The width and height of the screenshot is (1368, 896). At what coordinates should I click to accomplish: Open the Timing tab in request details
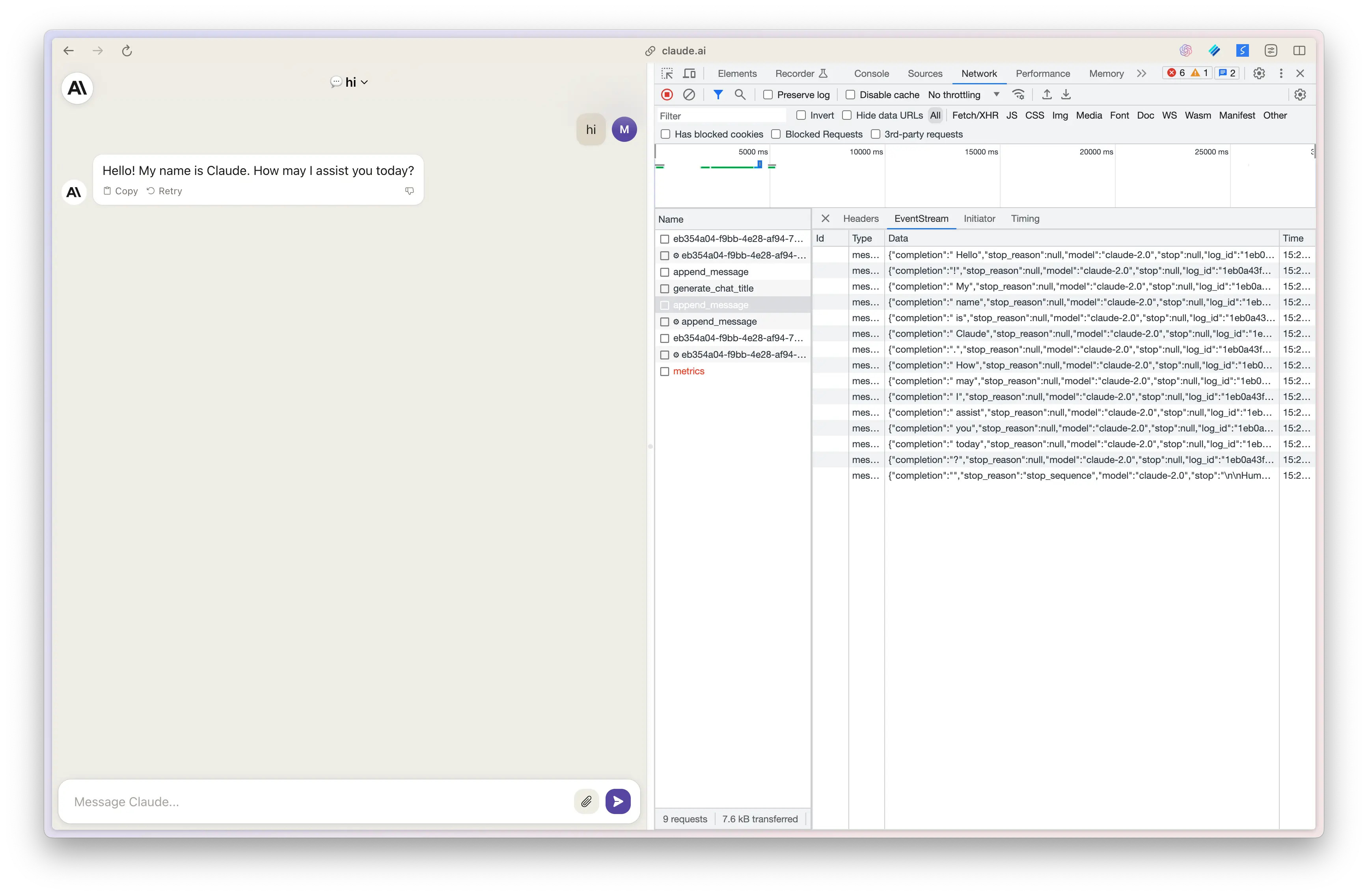pyautogui.click(x=1025, y=219)
